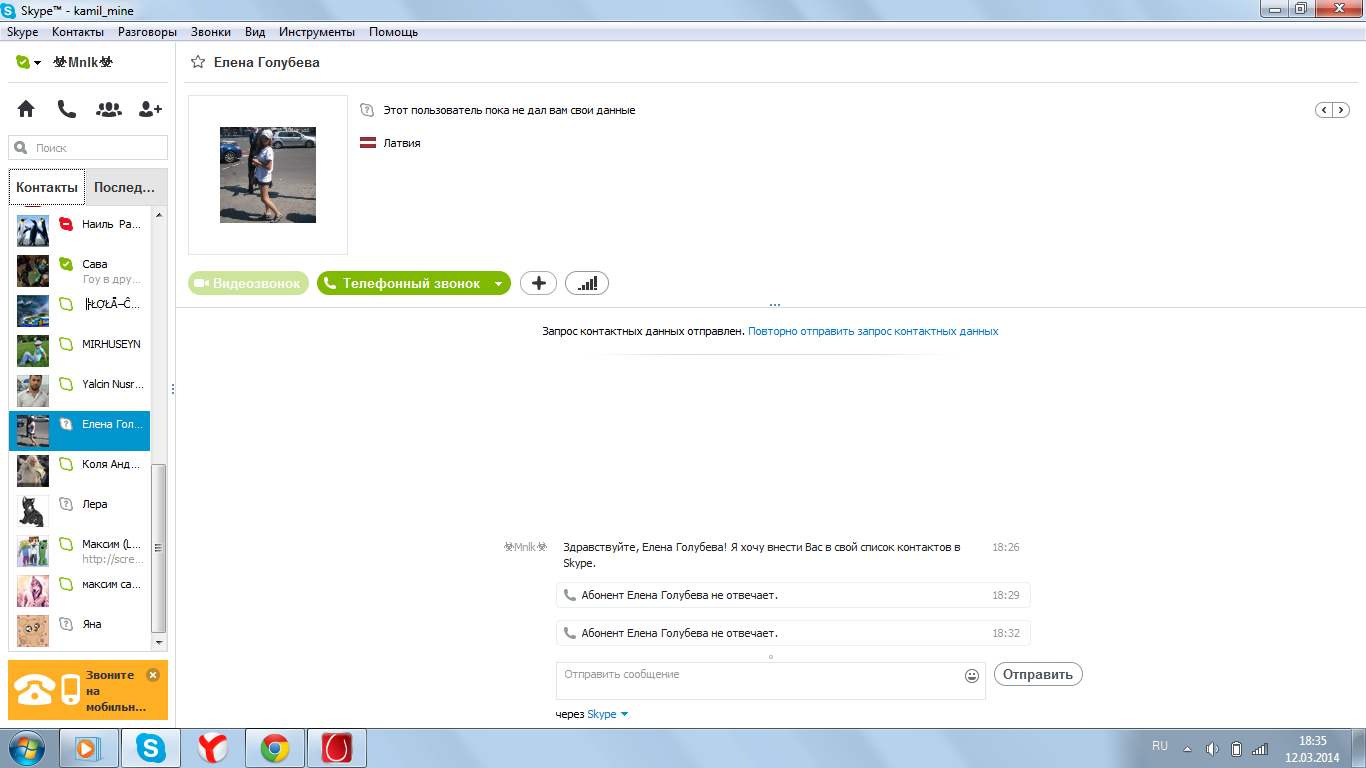
Task: Expand the Телефонный звонок dropdown arrow
Action: pos(498,284)
